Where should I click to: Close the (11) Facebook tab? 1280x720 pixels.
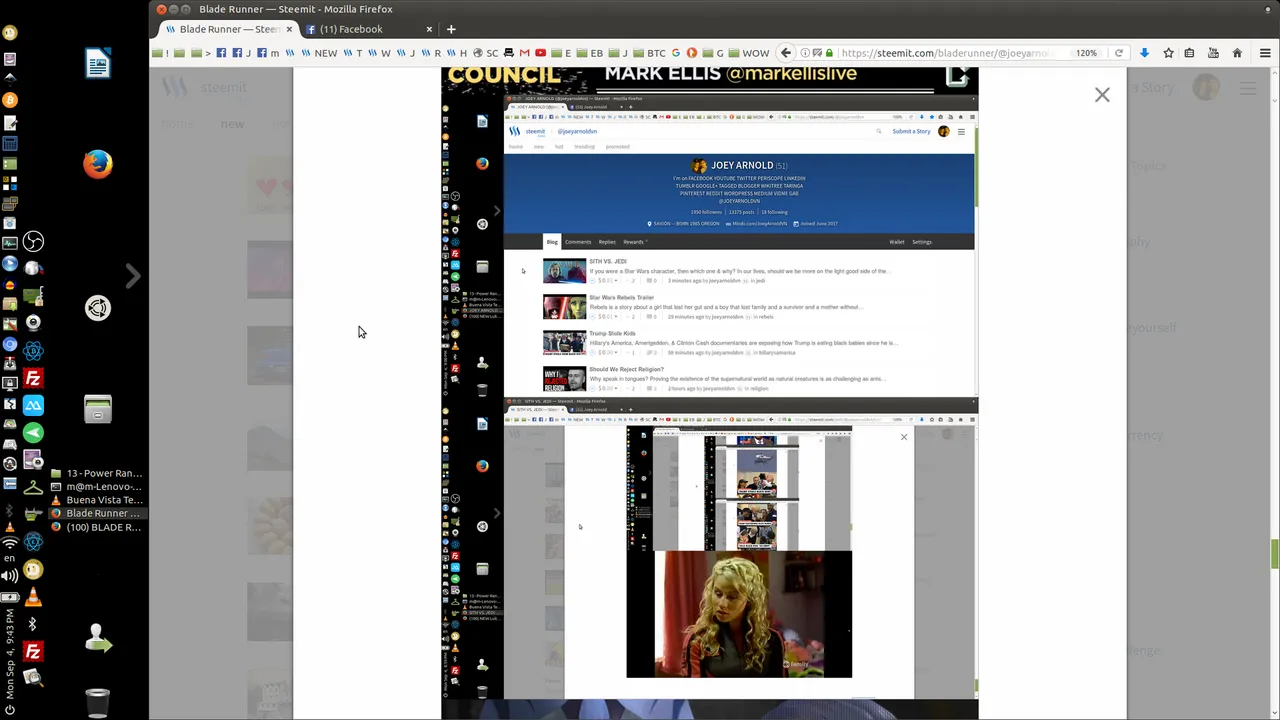point(429,29)
